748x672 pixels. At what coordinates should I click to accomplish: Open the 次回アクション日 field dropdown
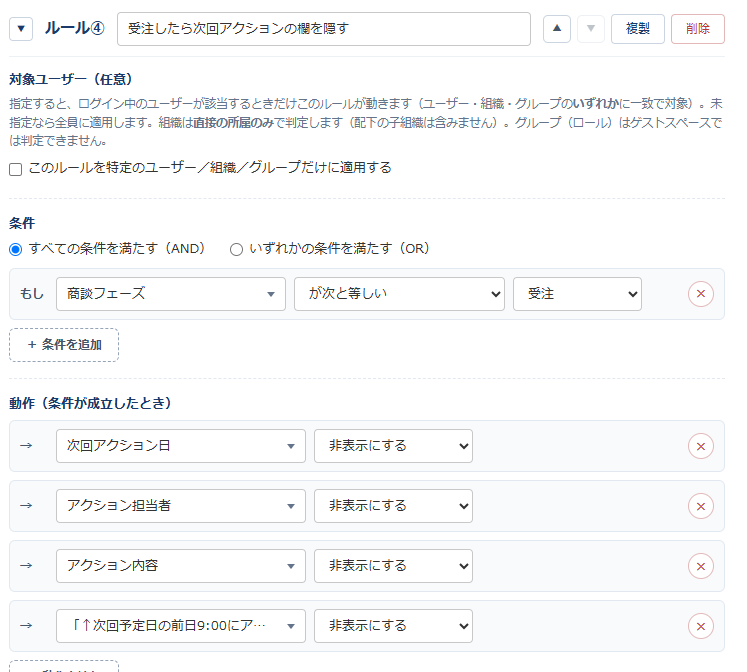coord(180,446)
